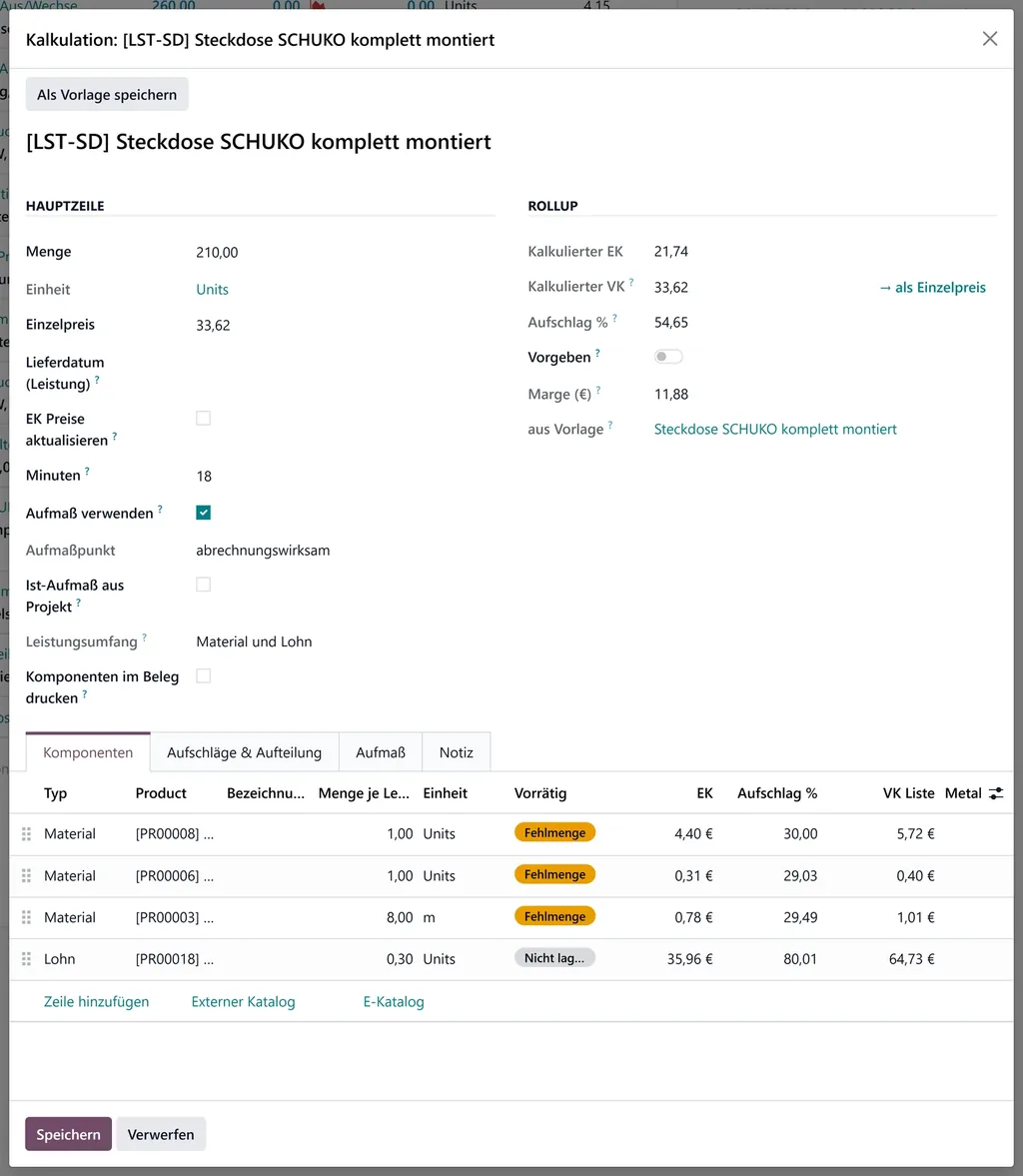Uncheck the Aufmaß verwenden checkbox
This screenshot has width=1023, height=1176.
click(x=203, y=513)
